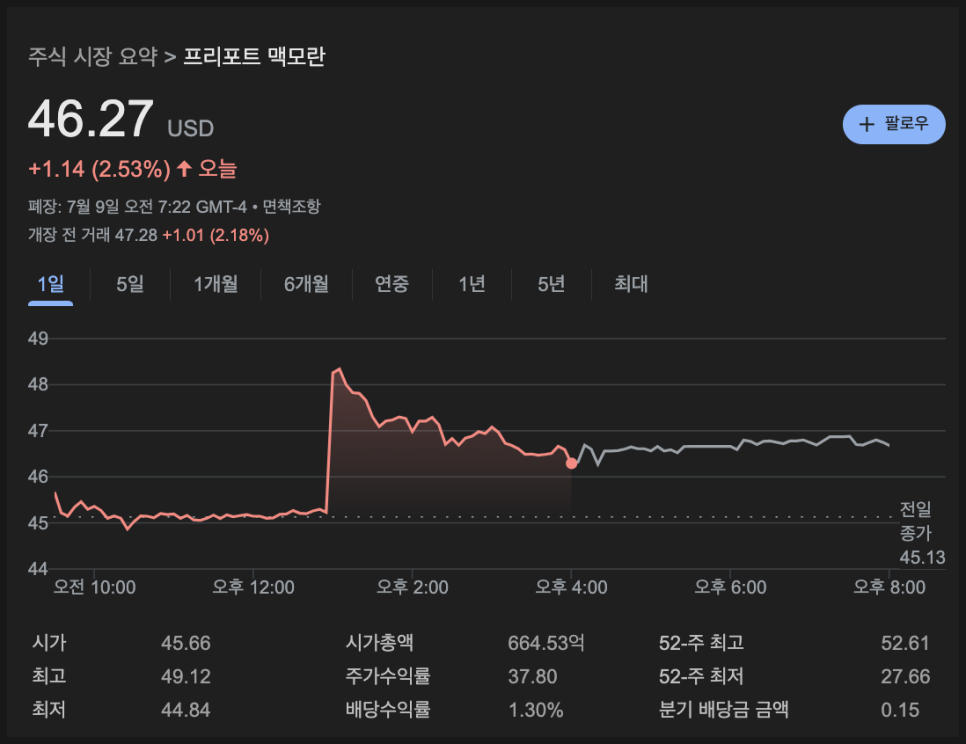Click the 52-주 최저 value 27.66
Viewport: 966px width, 744px height.
click(905, 677)
